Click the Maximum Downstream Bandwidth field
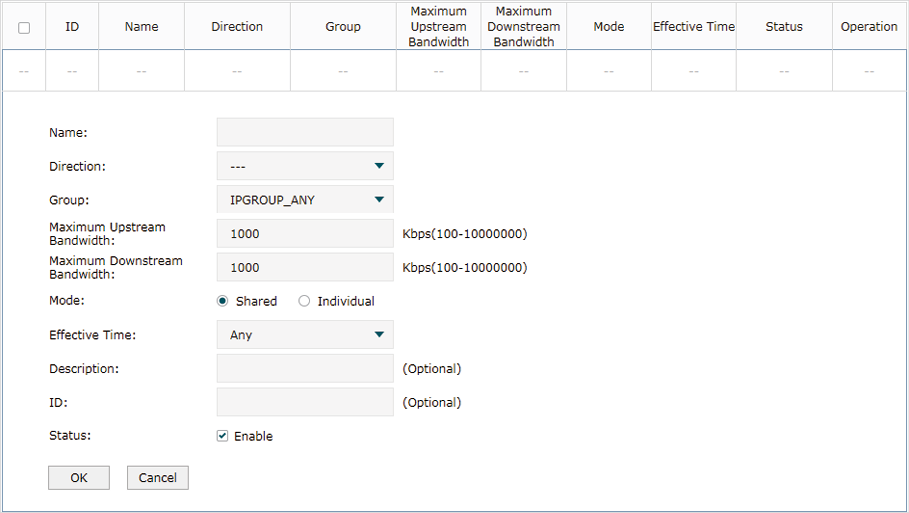Image resolution: width=909 pixels, height=513 pixels. tap(305, 267)
